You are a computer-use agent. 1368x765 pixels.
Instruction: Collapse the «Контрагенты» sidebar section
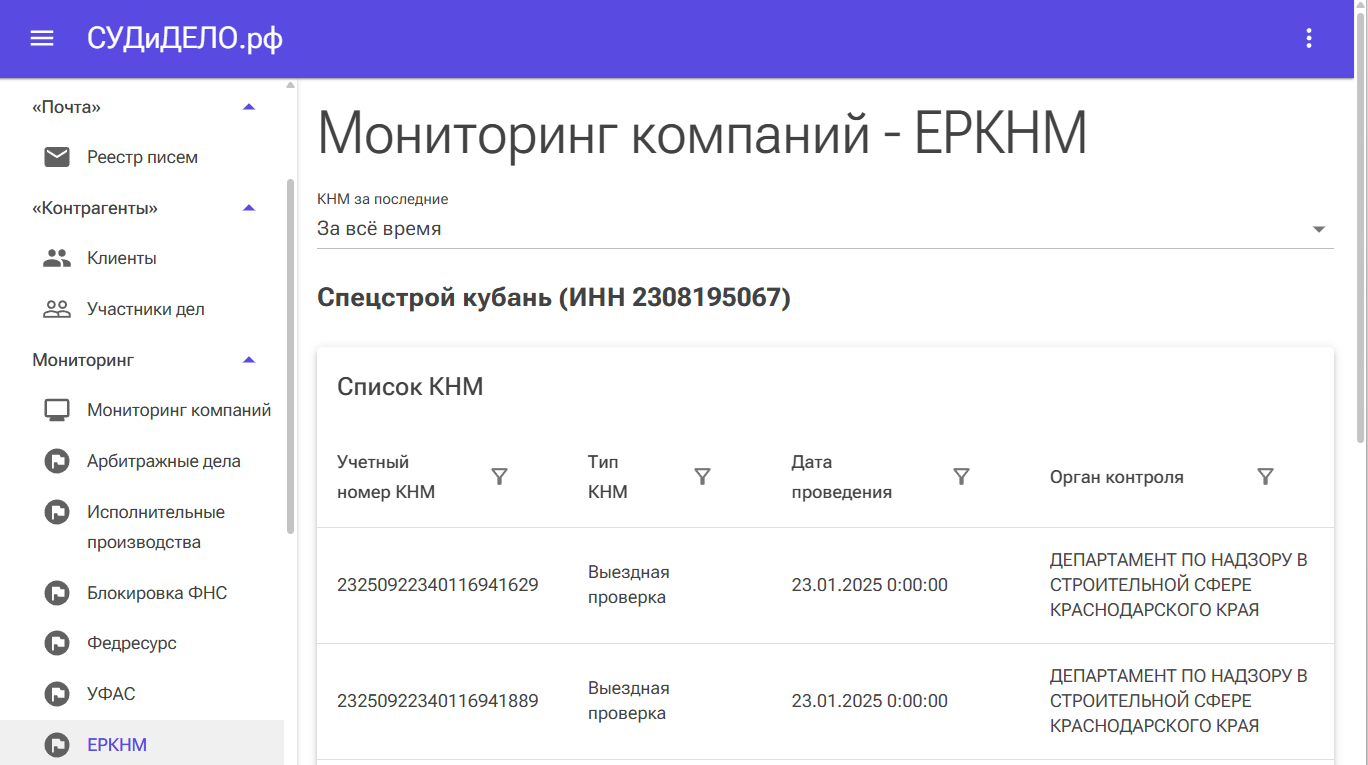pos(249,208)
